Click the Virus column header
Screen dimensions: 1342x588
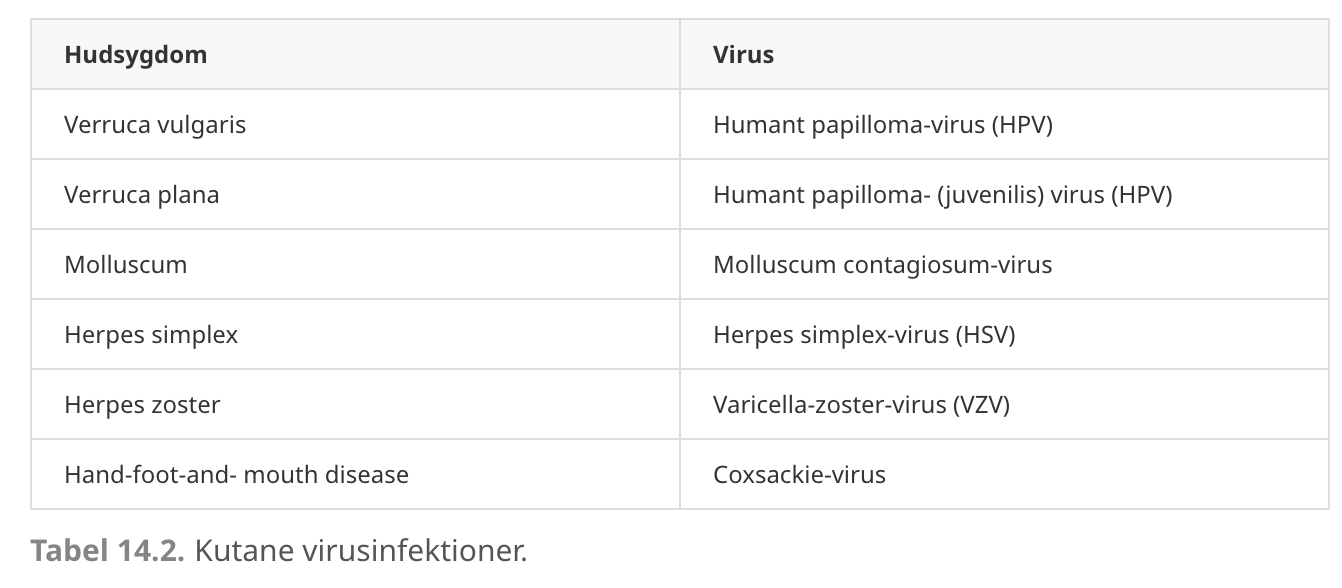(x=1005, y=54)
